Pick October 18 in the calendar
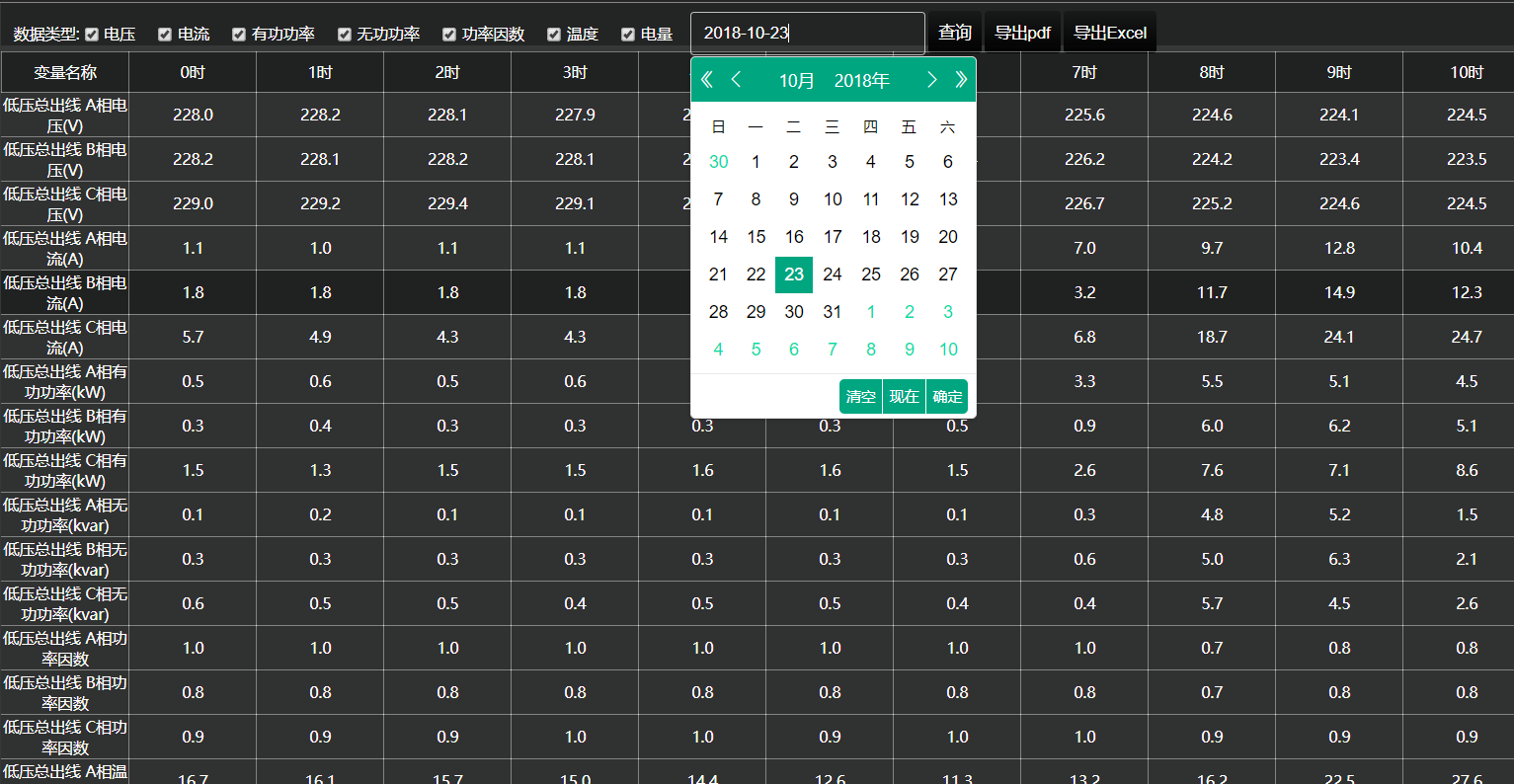This screenshot has width=1514, height=784. [x=871, y=237]
